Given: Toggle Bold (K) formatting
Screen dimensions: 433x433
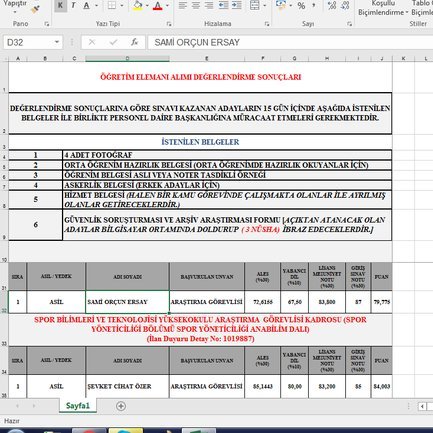Looking at the screenshot, I should (60, 6).
